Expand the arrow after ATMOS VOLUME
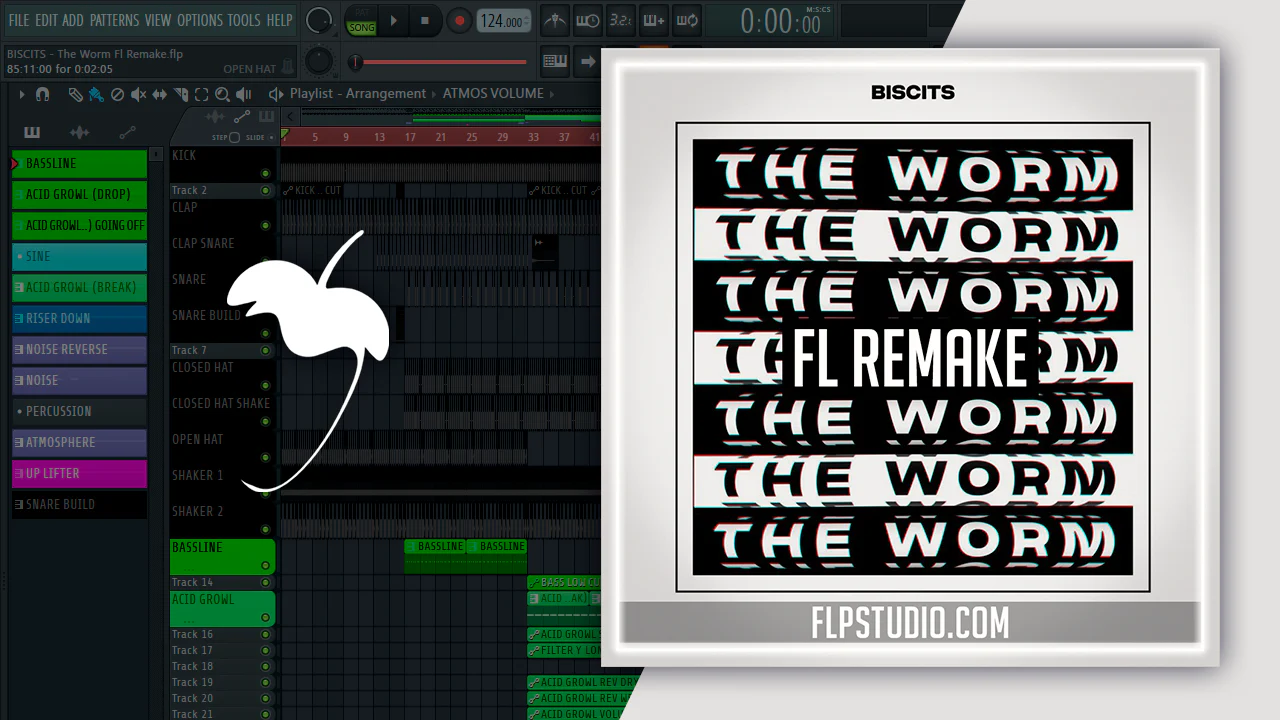 click(553, 94)
